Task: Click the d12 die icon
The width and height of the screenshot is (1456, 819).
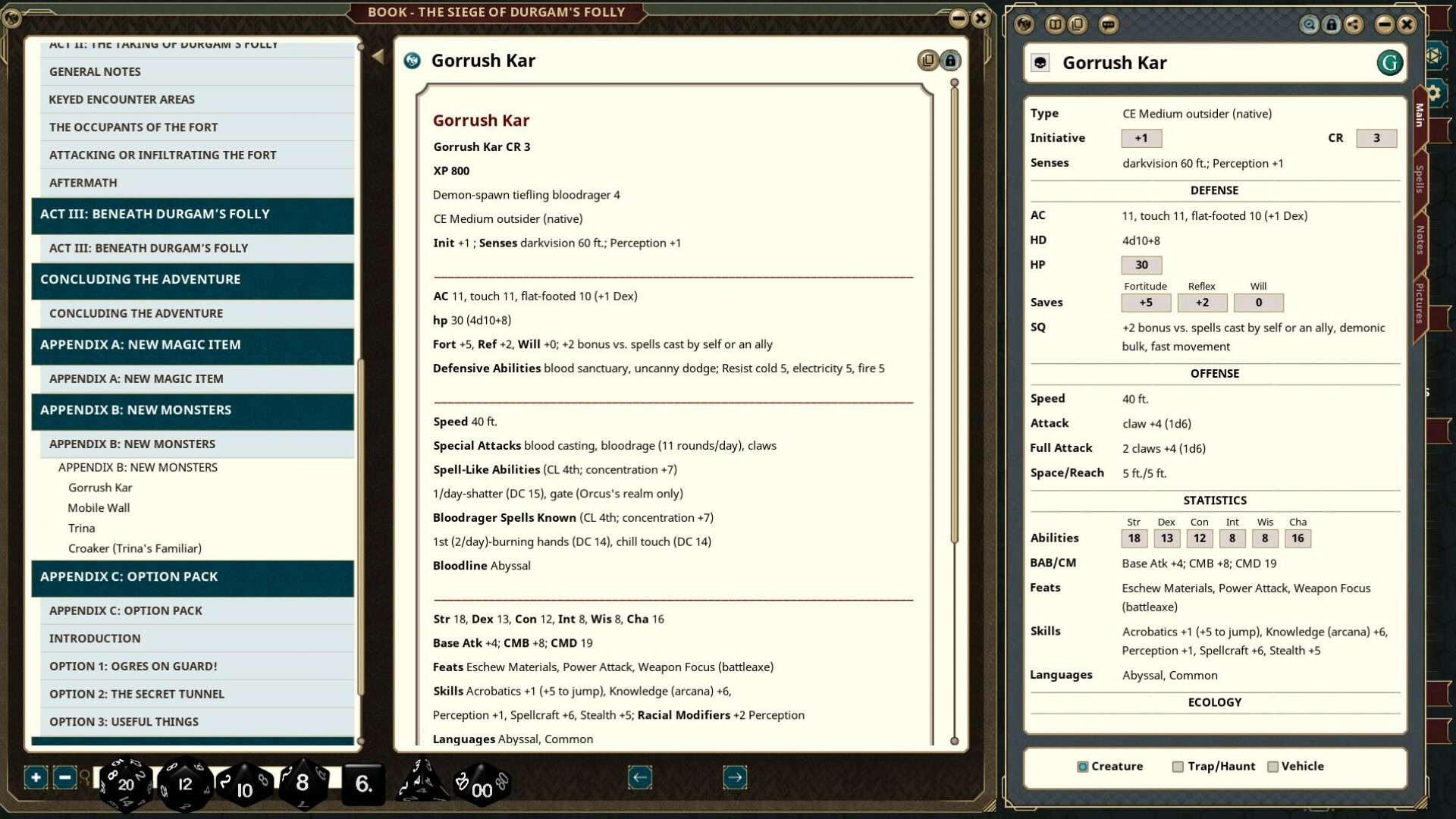Action: pyautogui.click(x=184, y=784)
